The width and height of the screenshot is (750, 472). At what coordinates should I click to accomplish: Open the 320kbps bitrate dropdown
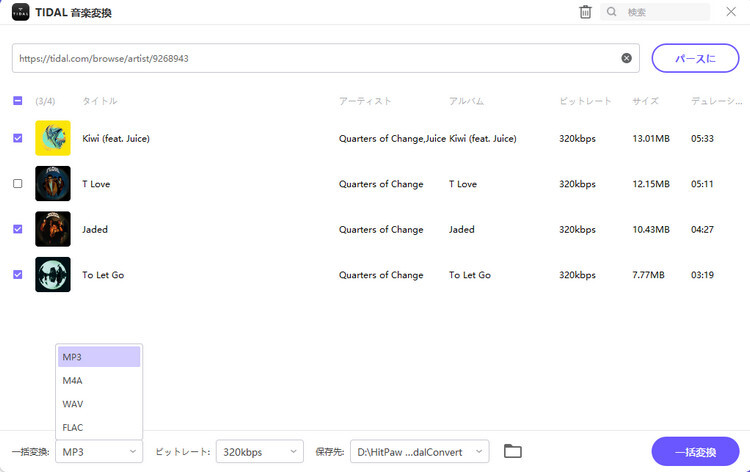[260, 451]
